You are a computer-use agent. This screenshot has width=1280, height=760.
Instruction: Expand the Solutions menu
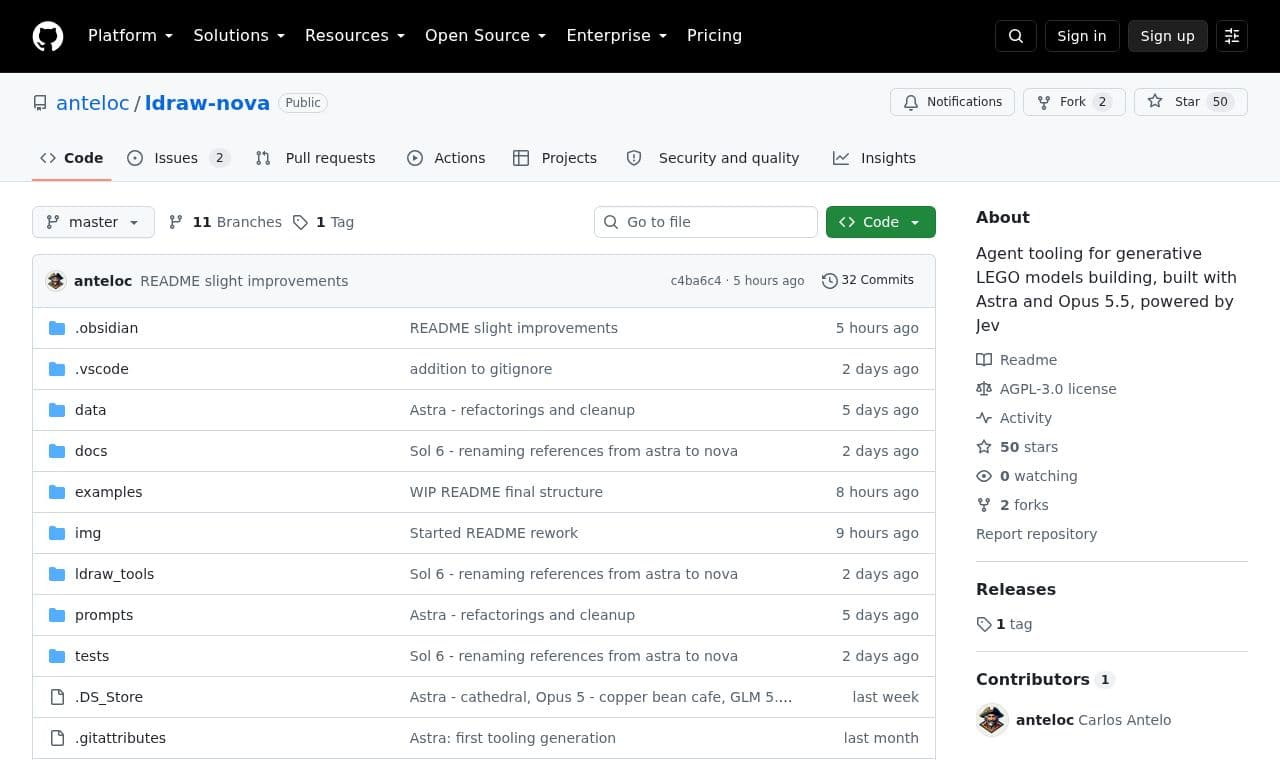tap(239, 36)
